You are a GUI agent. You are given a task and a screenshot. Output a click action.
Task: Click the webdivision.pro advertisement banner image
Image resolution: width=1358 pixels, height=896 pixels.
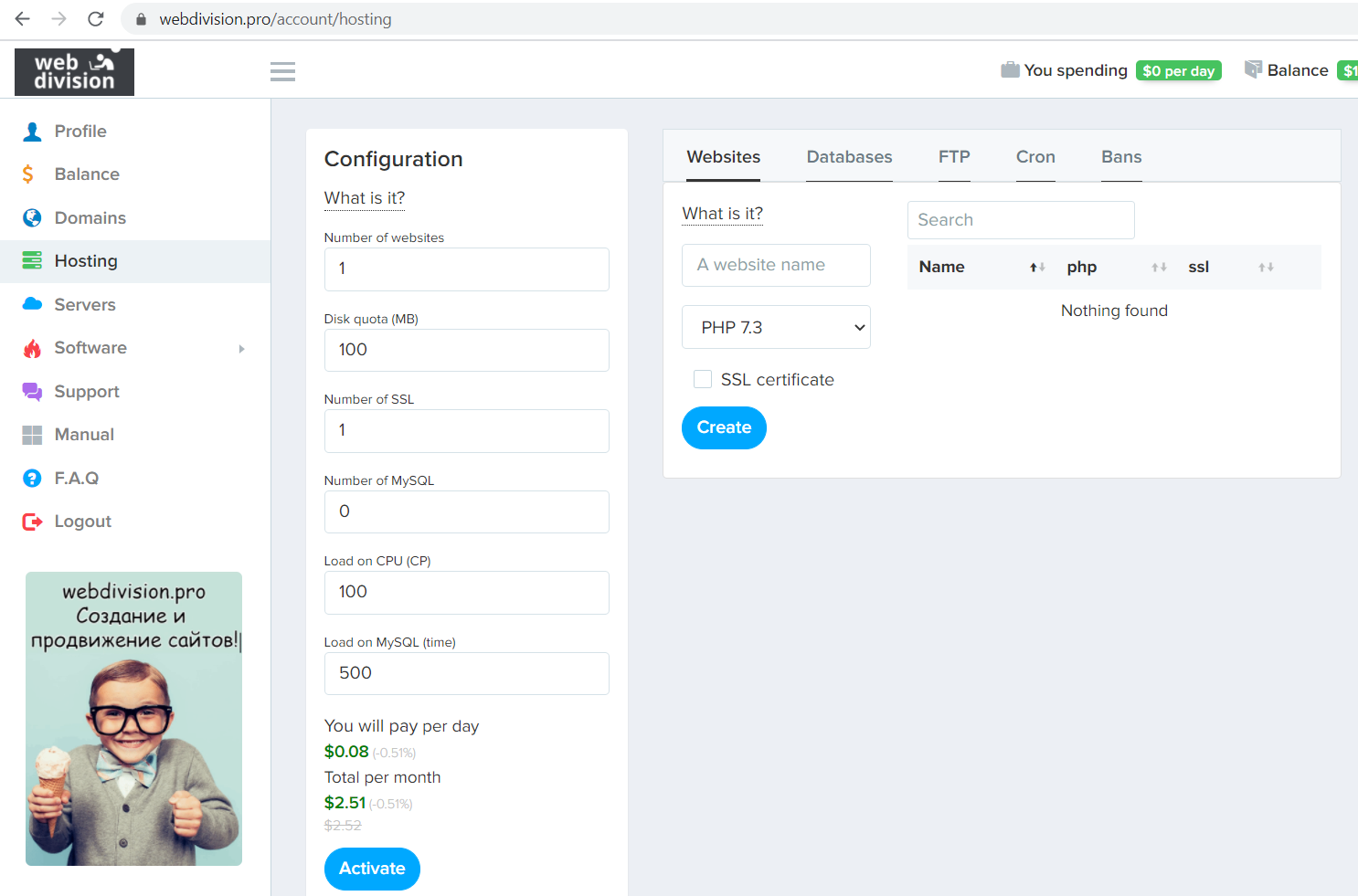click(133, 719)
